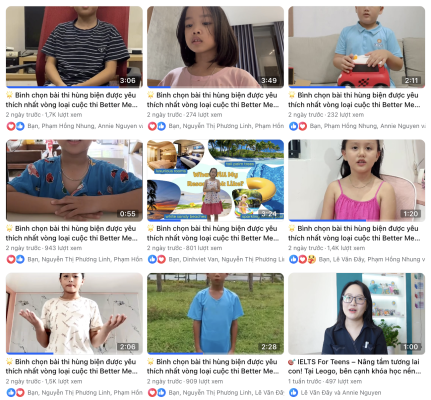Play the video of the boy standing on grass
The image size is (431, 400).
point(215,314)
